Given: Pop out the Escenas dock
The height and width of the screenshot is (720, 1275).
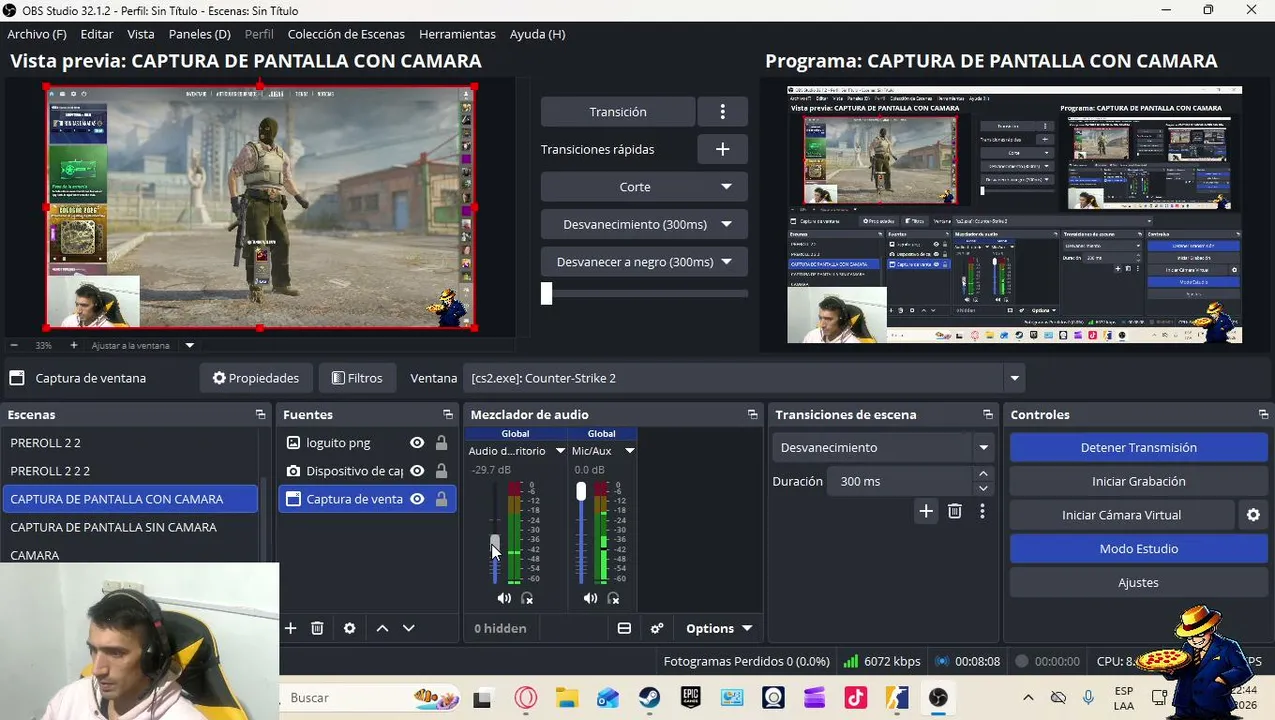Looking at the screenshot, I should point(260,414).
